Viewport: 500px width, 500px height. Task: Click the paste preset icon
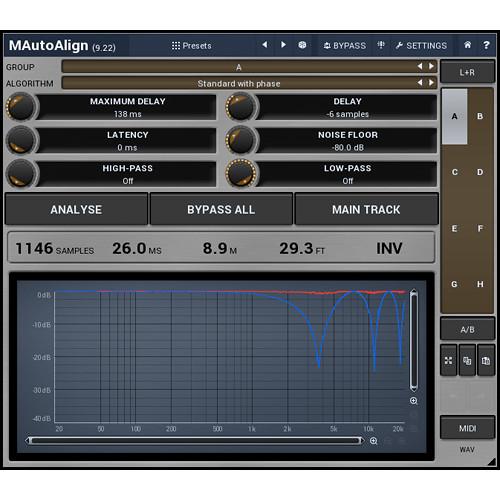coord(486,361)
